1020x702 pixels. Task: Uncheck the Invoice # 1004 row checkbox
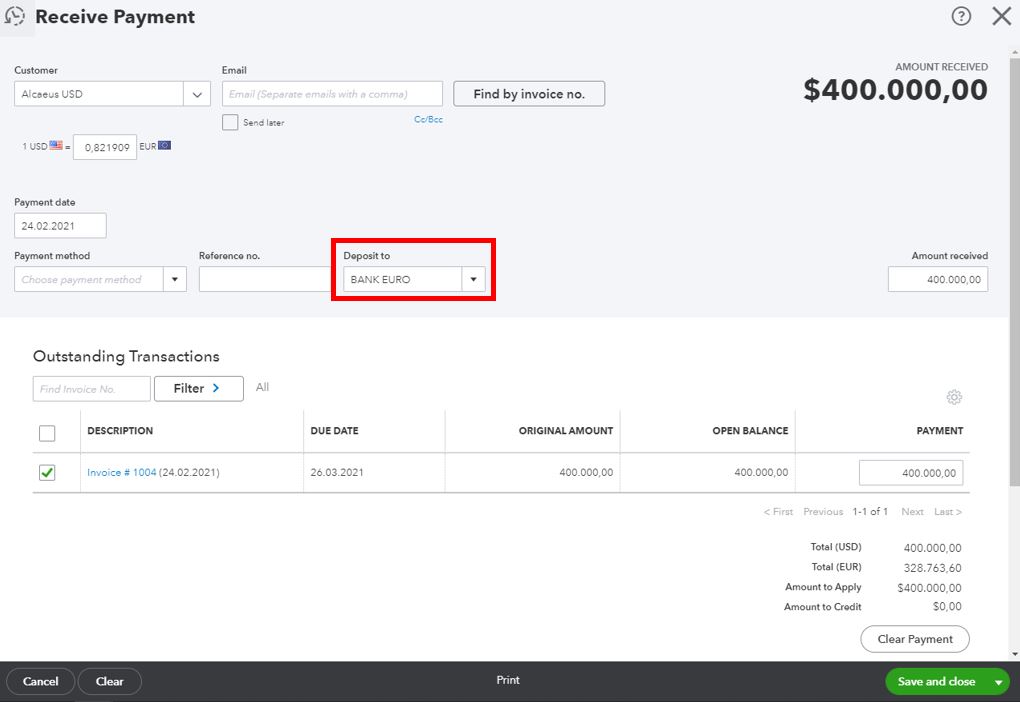pyautogui.click(x=47, y=472)
